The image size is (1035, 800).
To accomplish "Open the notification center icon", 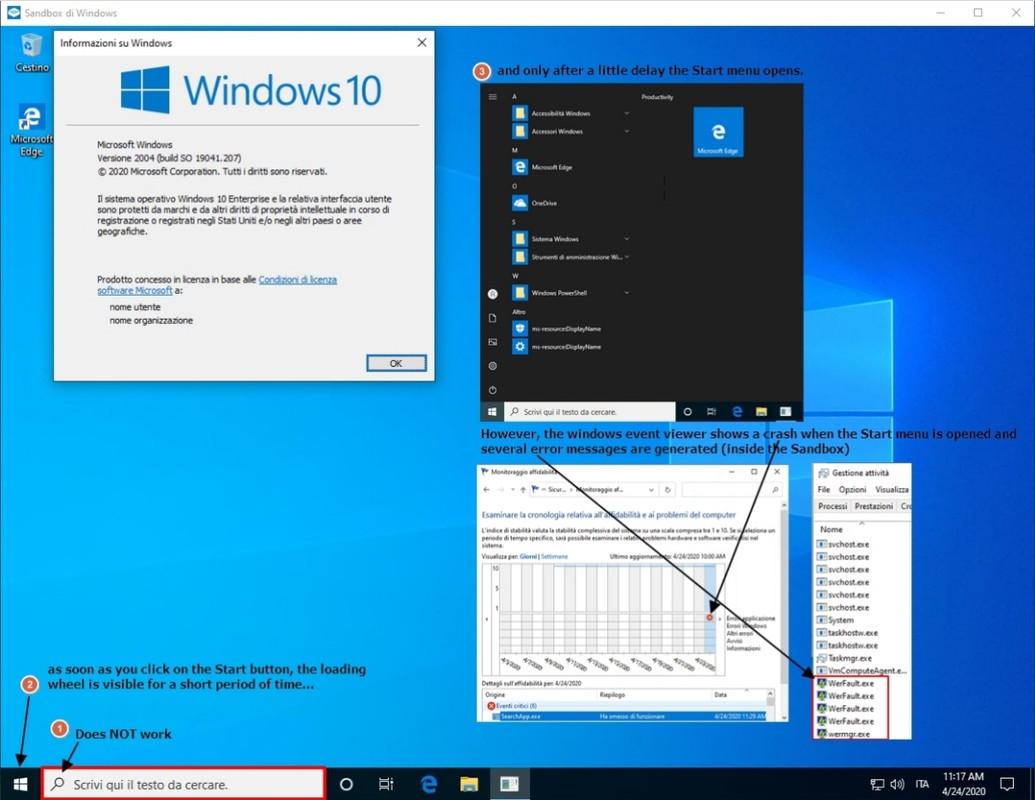I will point(1007,784).
